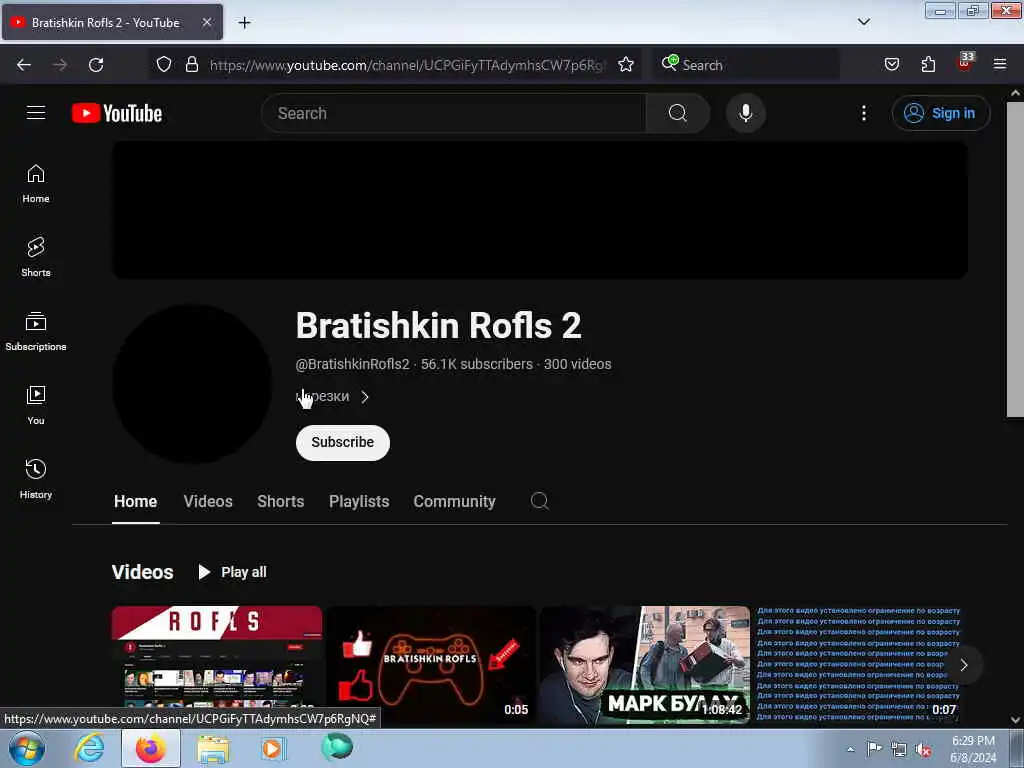The height and width of the screenshot is (768, 1024).
Task: Show next videos with carousel arrow
Action: [963, 665]
